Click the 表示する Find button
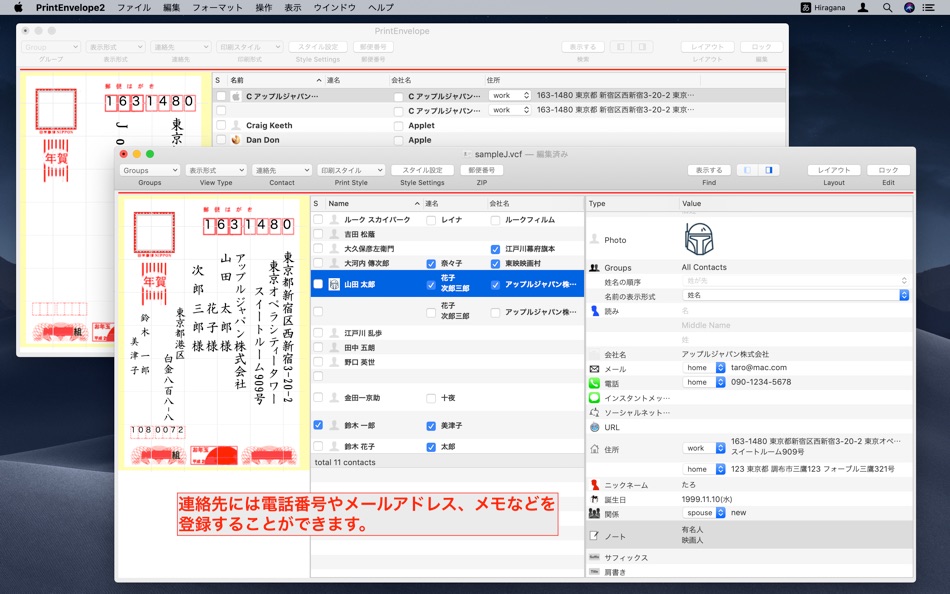 pos(709,170)
